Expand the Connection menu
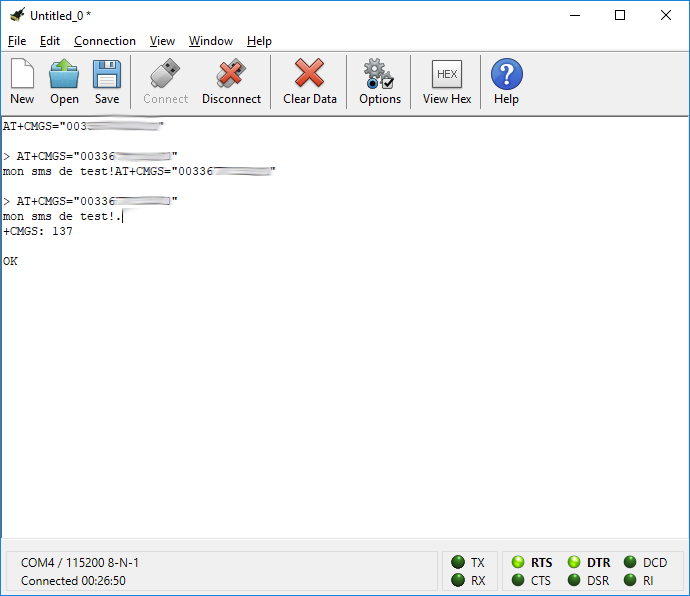The image size is (690, 596). click(105, 41)
